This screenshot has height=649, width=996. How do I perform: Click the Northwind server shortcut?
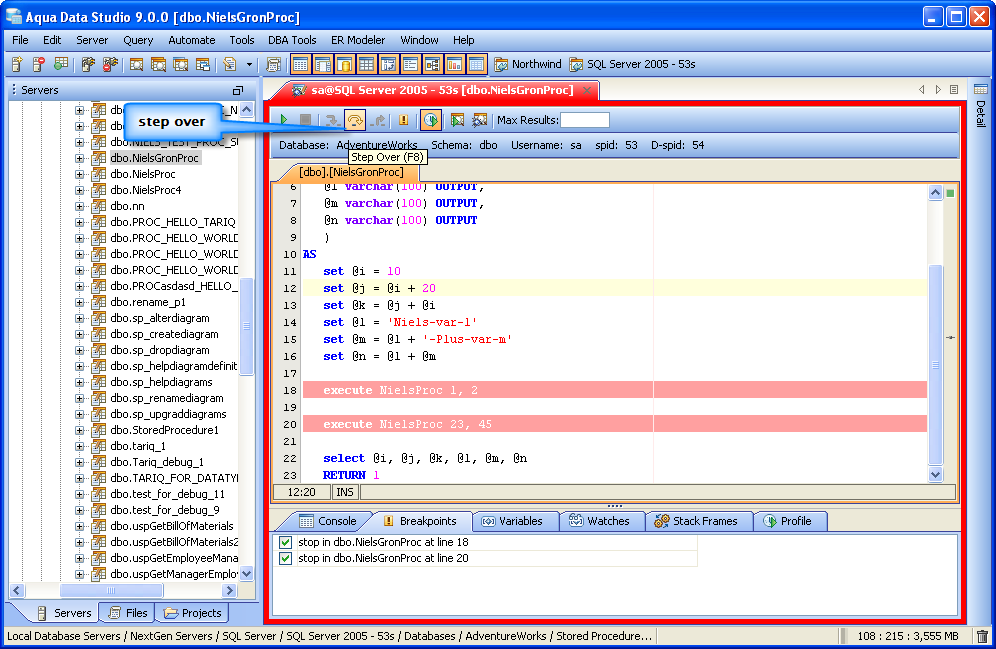click(x=527, y=64)
